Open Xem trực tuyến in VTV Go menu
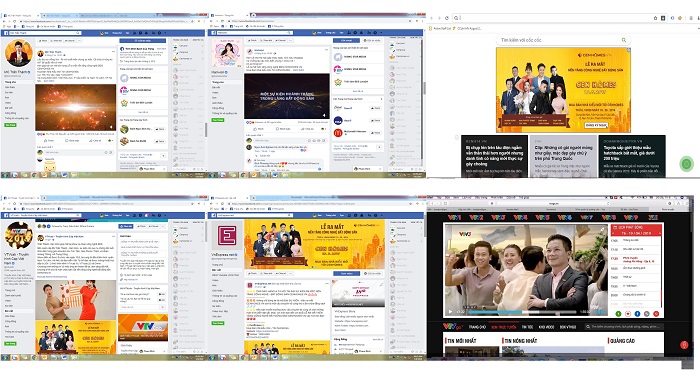 pos(504,327)
